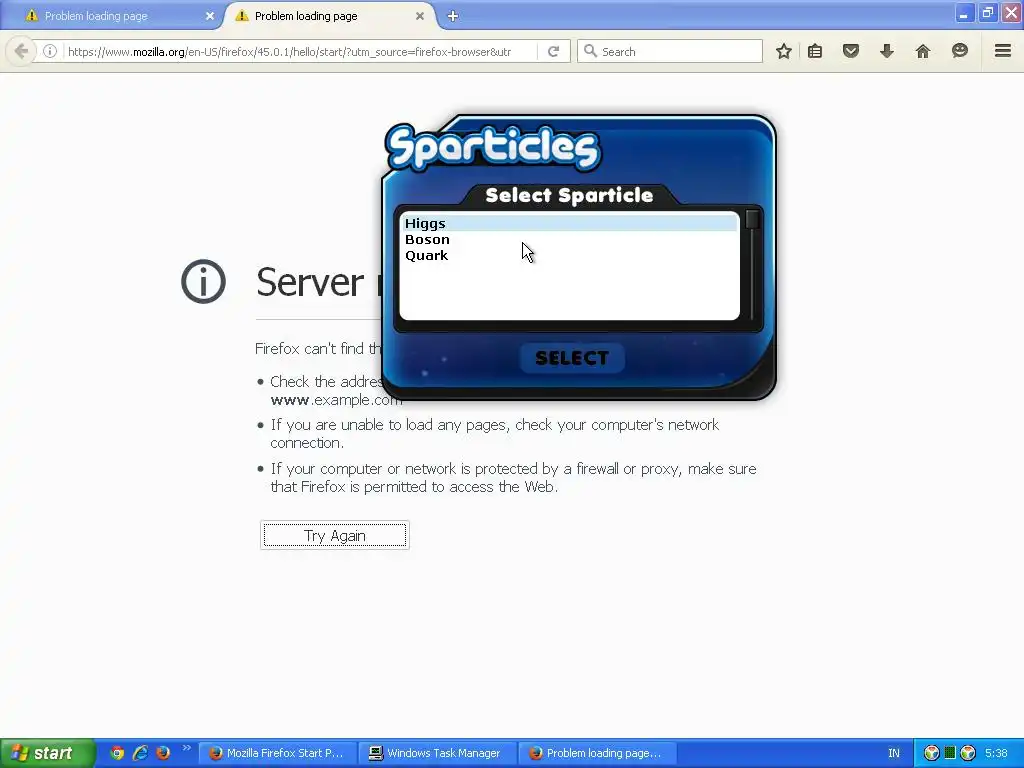The width and height of the screenshot is (1024, 768).
Task: Launch Internet Explorer from quick launch
Action: 140,753
